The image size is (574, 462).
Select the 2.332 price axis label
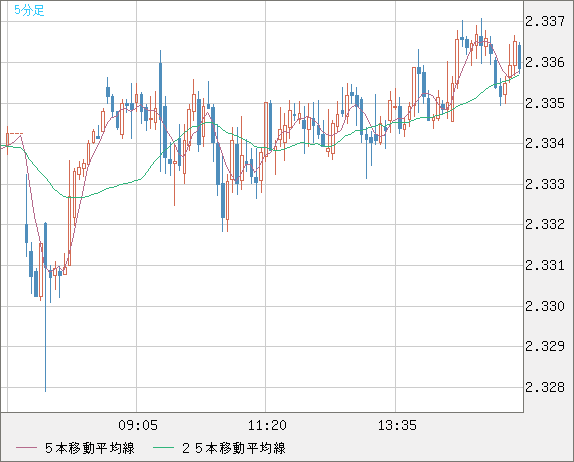[545, 224]
